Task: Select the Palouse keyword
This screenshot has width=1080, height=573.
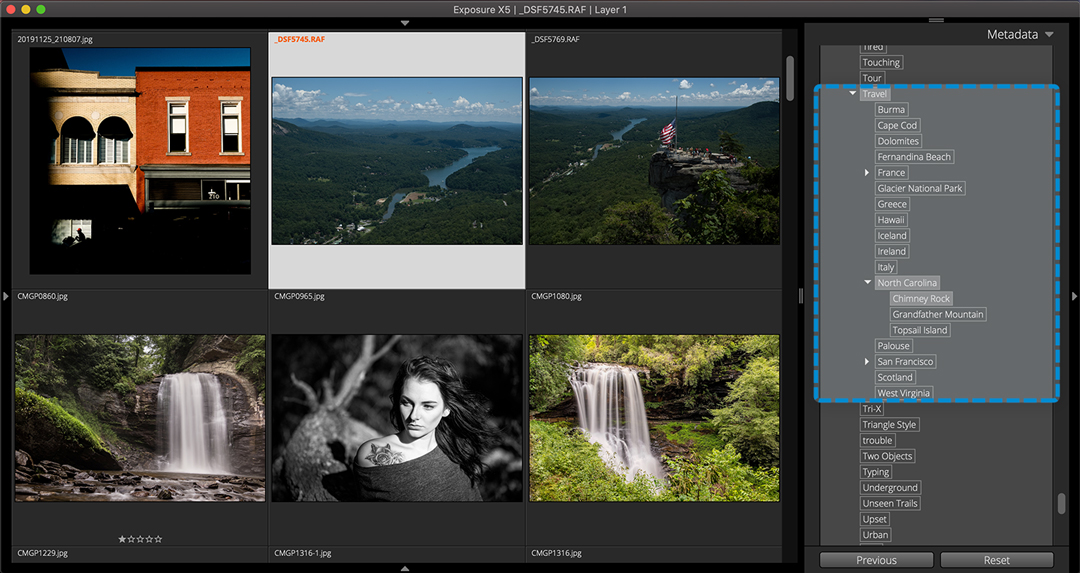Action: [x=893, y=346]
